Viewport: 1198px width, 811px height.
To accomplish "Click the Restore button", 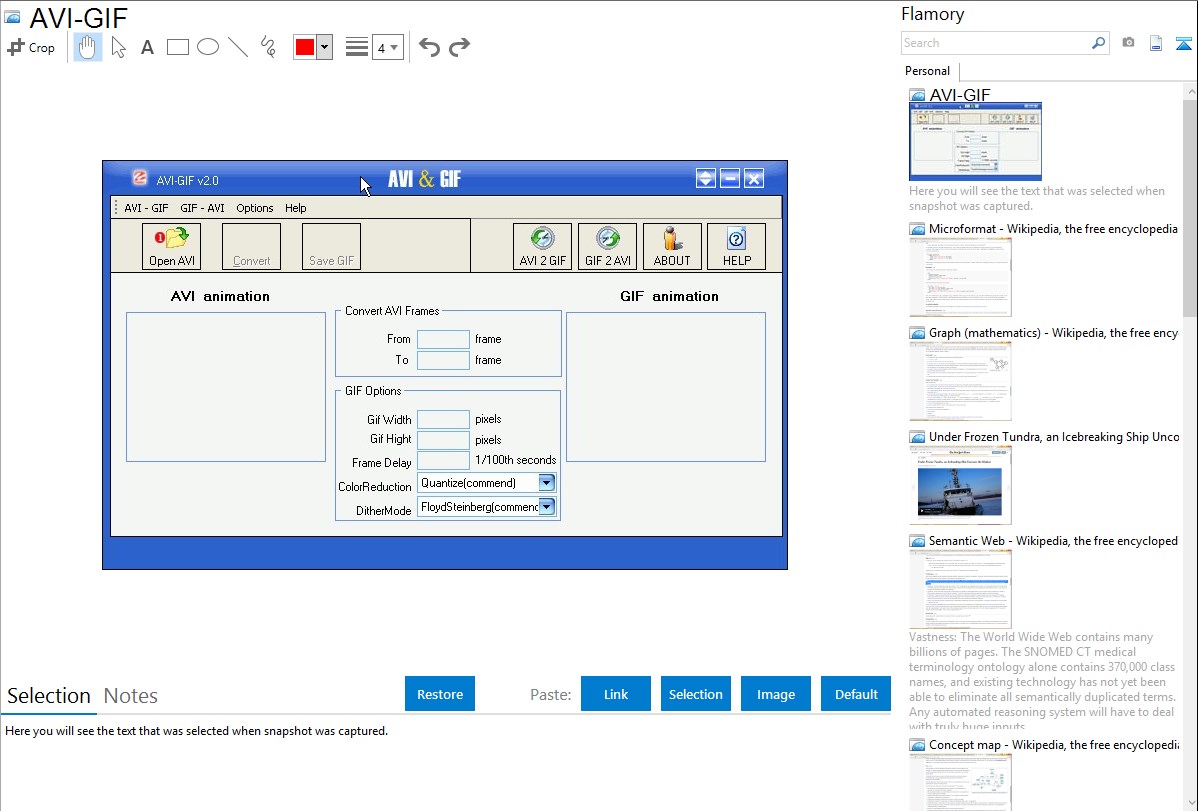I will tap(440, 694).
